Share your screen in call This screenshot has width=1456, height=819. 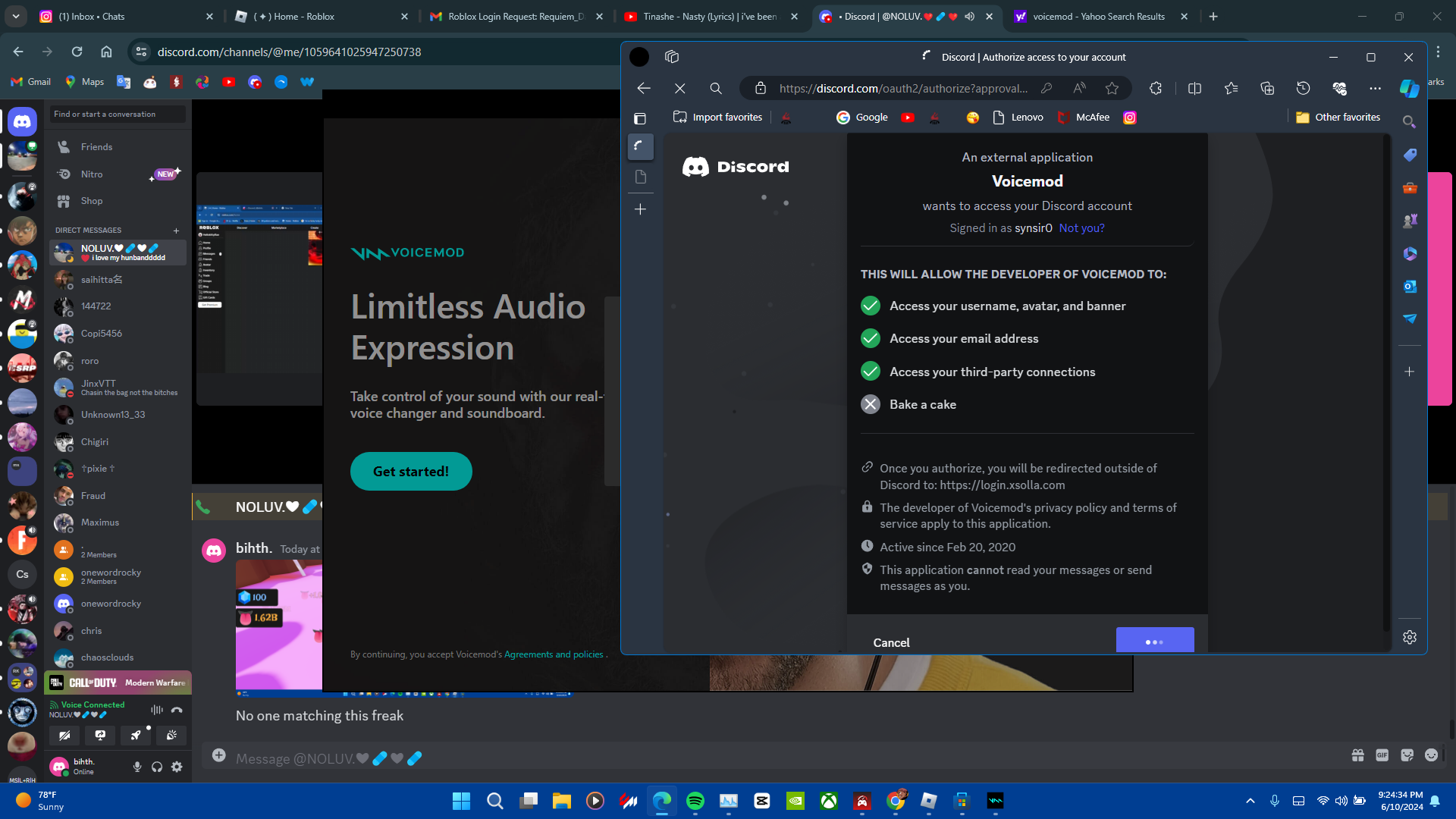[x=100, y=735]
